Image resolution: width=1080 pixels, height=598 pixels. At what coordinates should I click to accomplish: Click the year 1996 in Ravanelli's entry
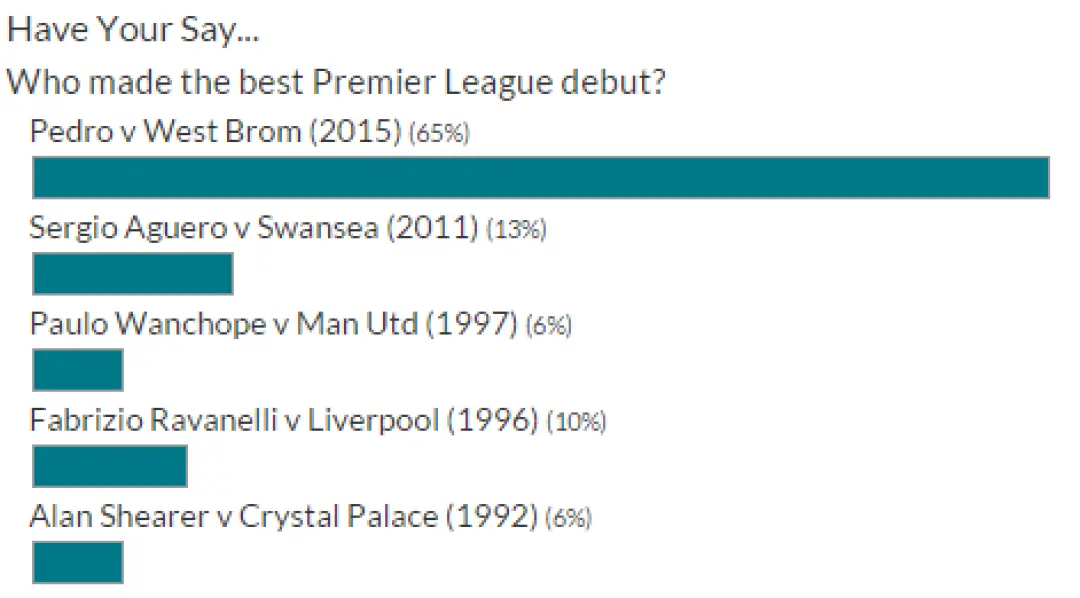[492, 420]
